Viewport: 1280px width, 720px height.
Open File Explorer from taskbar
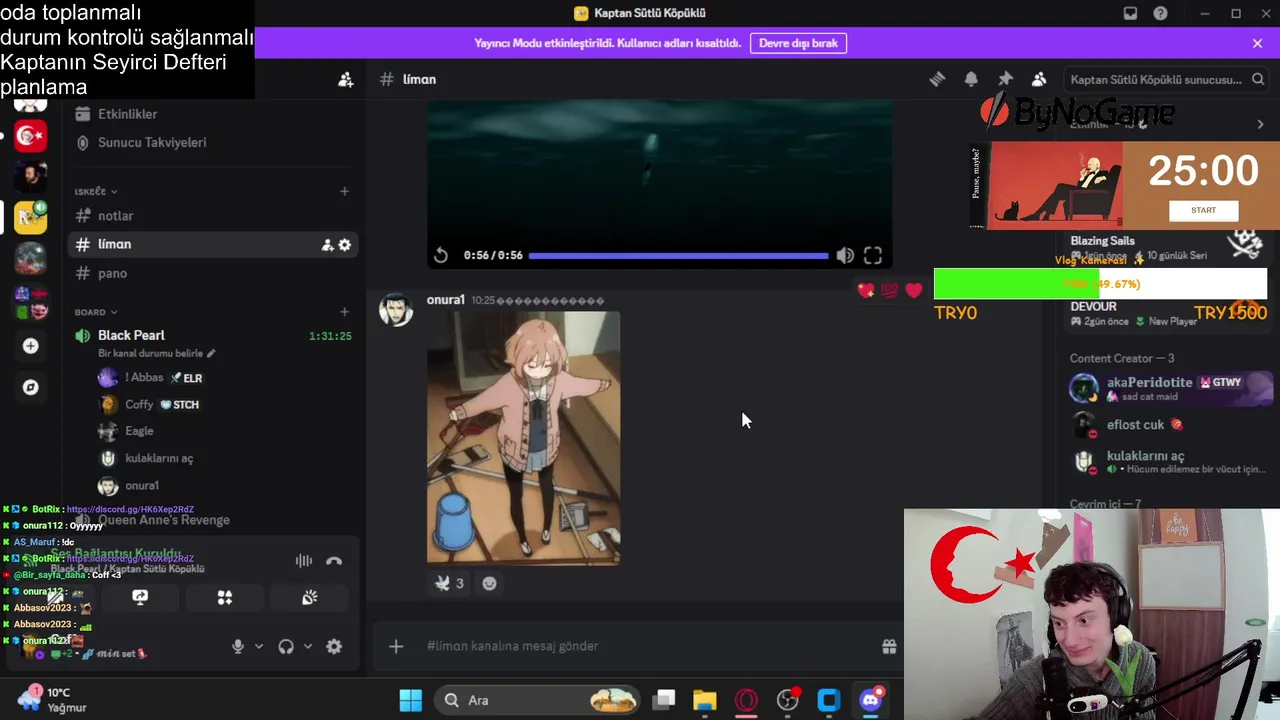705,700
